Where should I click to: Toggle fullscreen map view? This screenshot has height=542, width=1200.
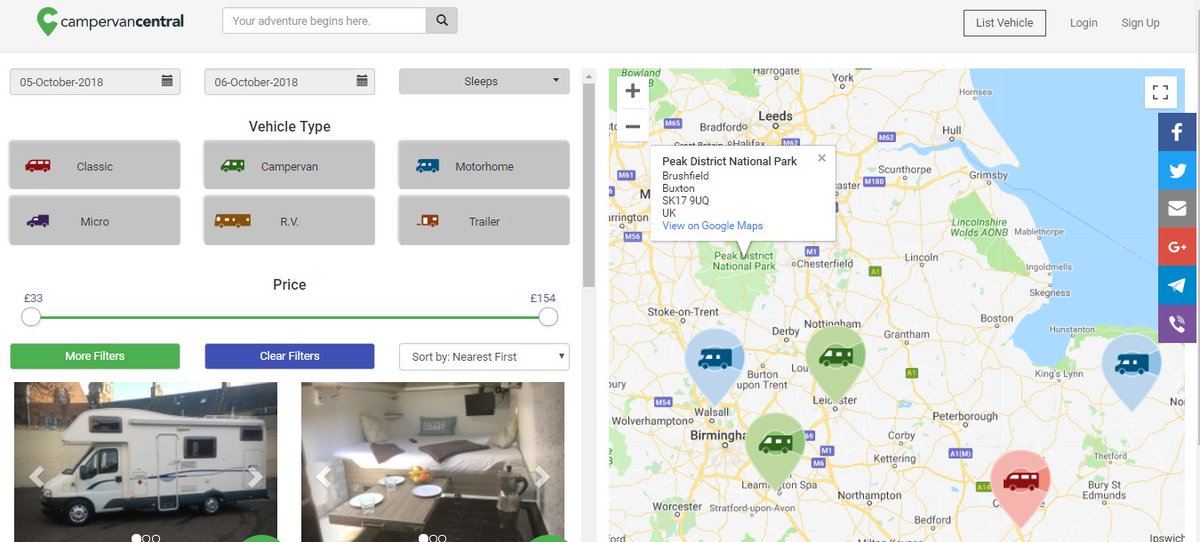[1160, 93]
